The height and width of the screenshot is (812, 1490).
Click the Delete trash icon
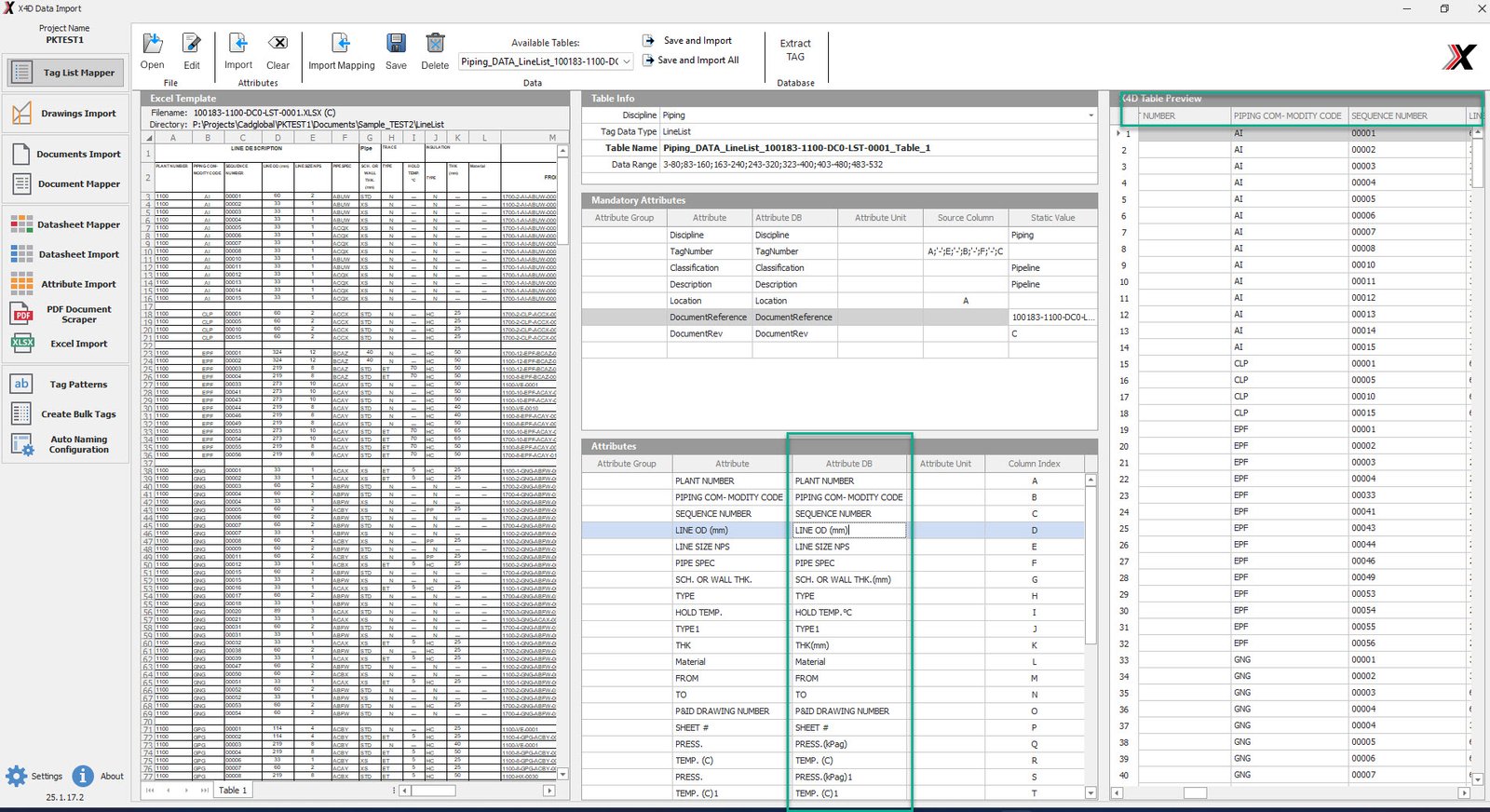coord(435,45)
